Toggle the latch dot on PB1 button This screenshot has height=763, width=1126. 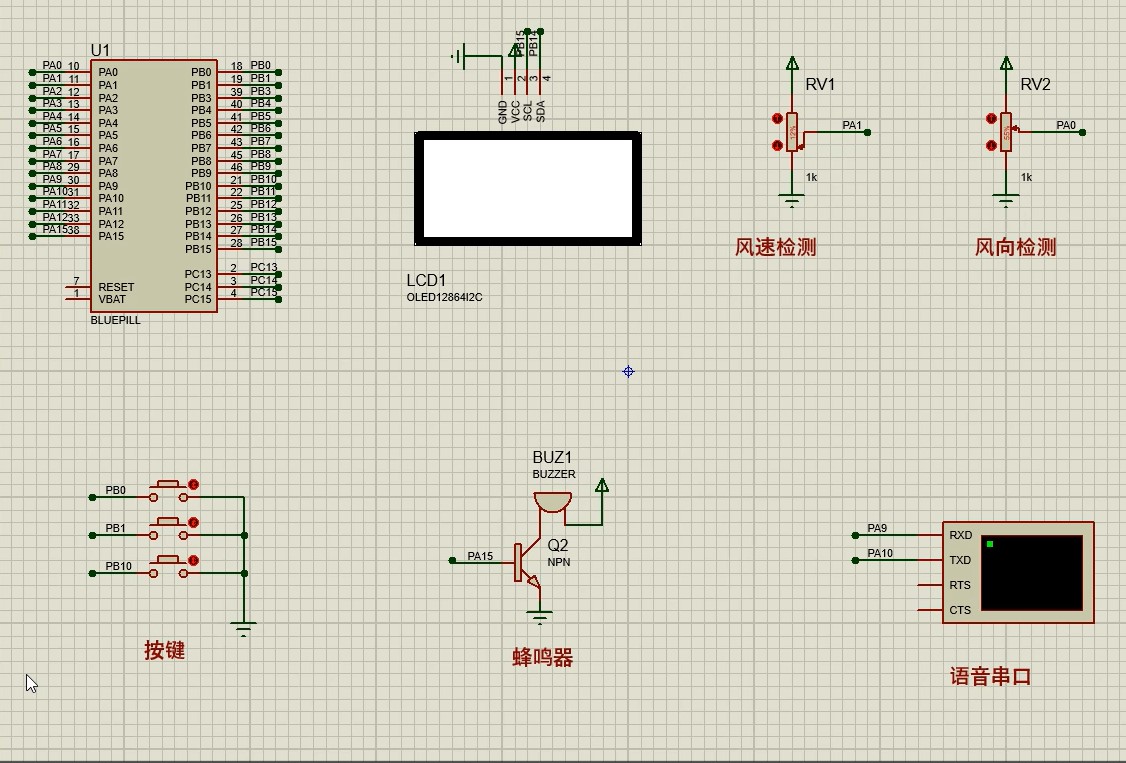point(194,523)
